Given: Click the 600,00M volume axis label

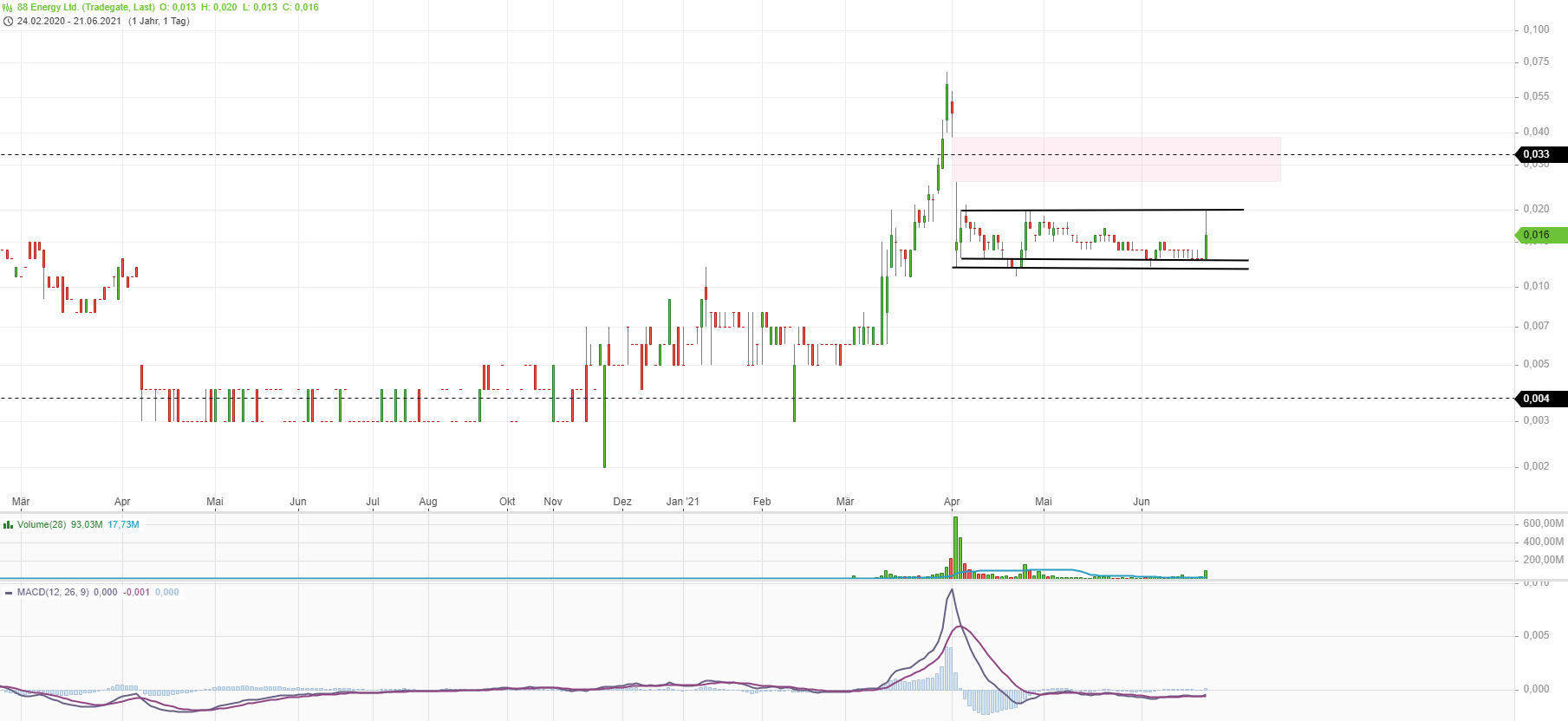Looking at the screenshot, I should click(1544, 523).
